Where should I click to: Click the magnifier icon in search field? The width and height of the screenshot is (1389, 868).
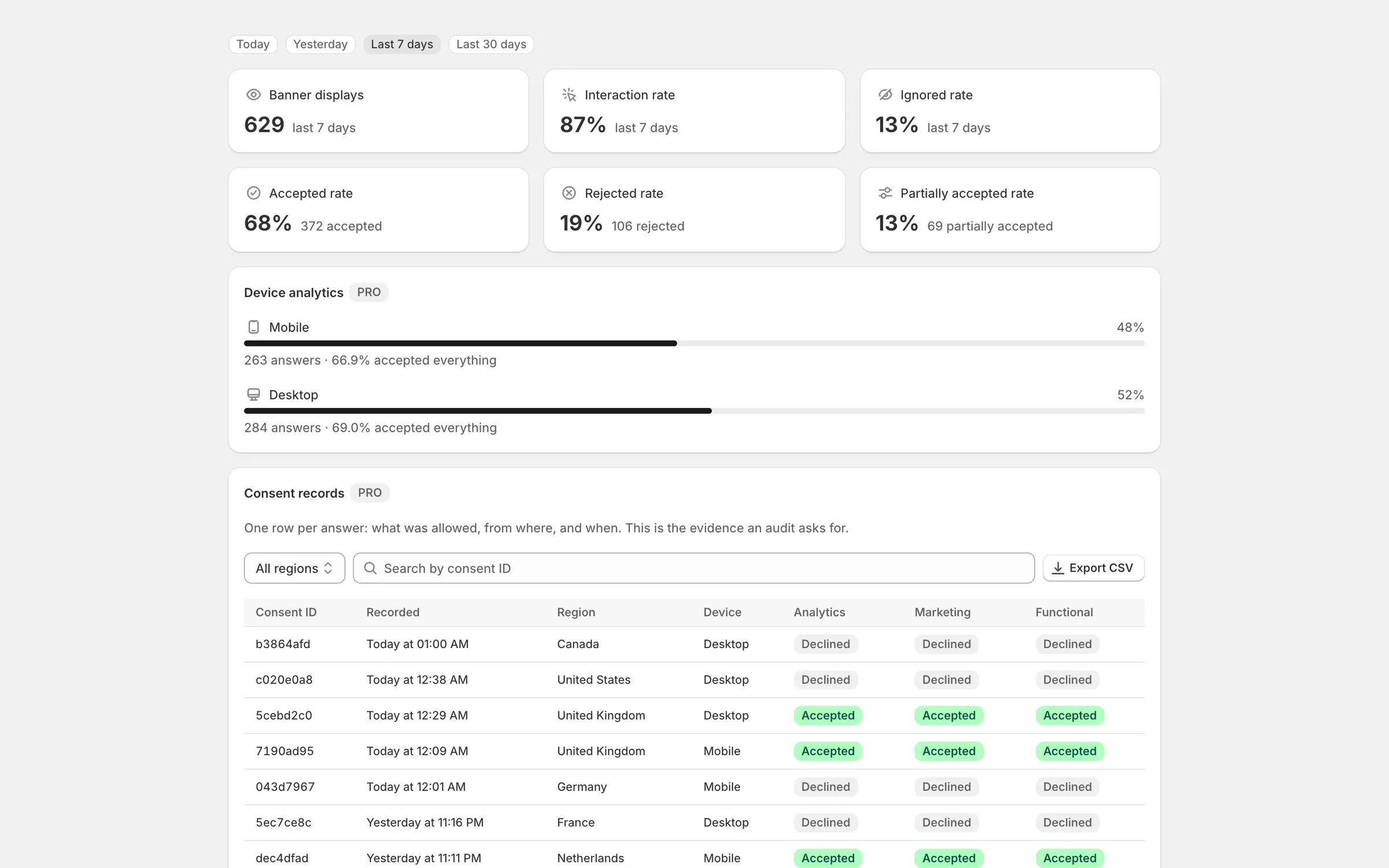[370, 568]
